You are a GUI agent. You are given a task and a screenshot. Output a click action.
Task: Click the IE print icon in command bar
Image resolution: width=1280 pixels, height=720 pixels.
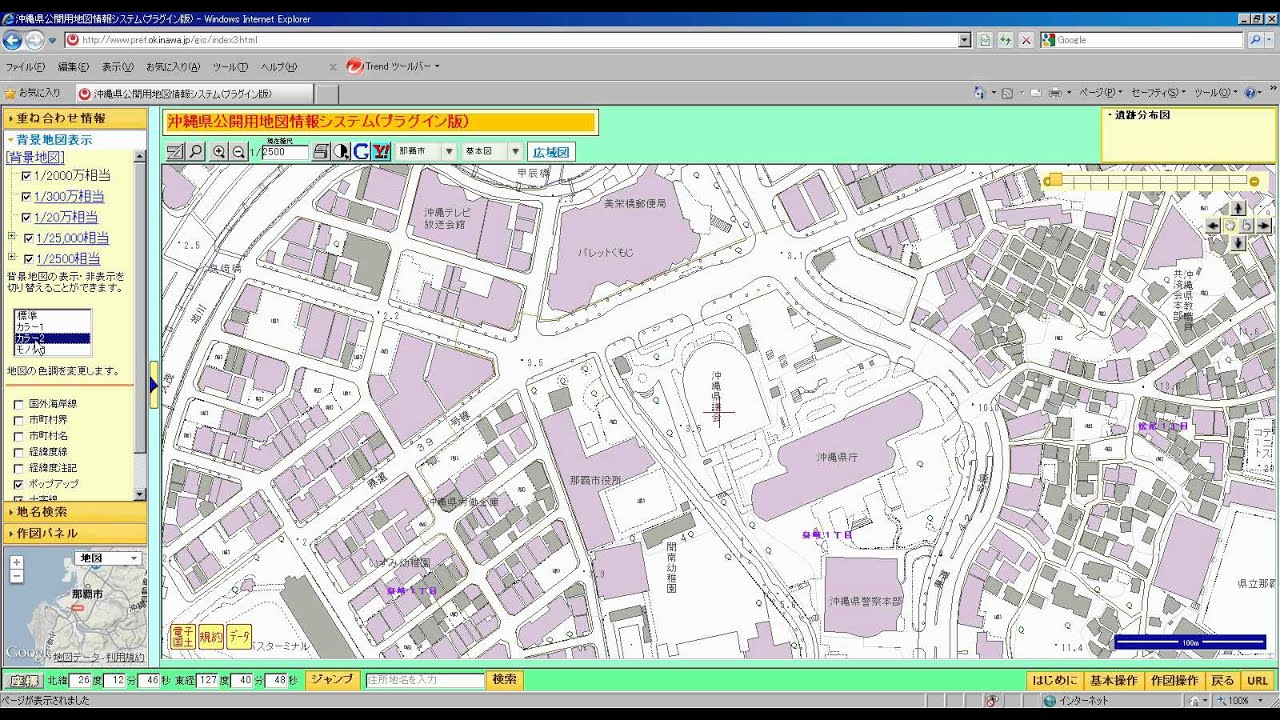(1055, 93)
